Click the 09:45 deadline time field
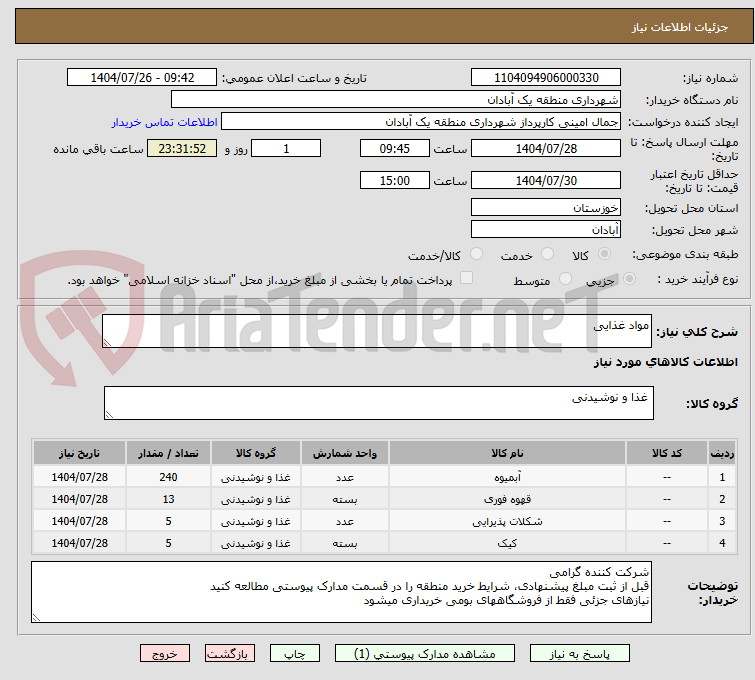Screen dimensions: 755x680 tap(395, 148)
